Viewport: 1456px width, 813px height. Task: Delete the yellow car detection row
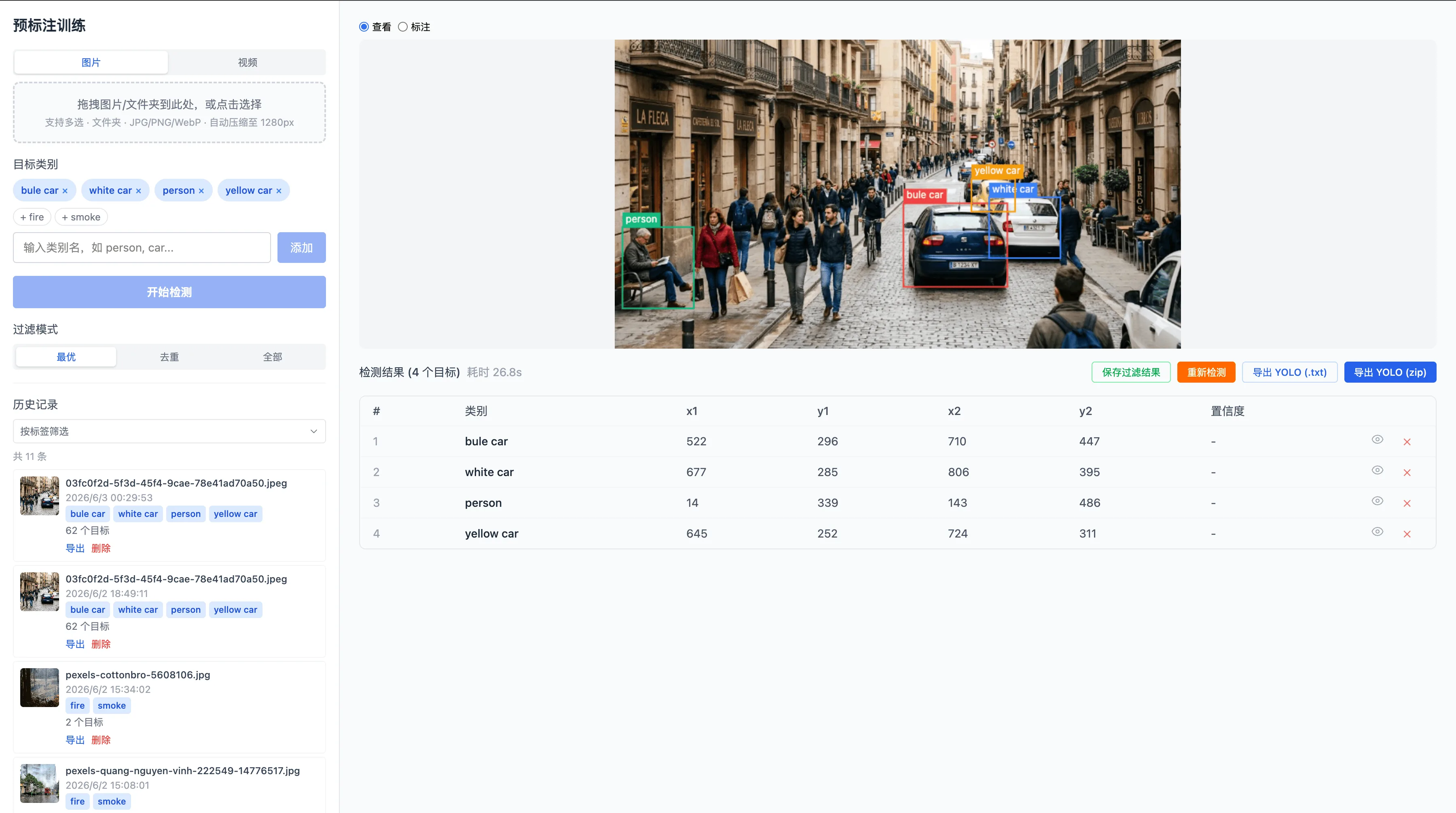[x=1407, y=534]
